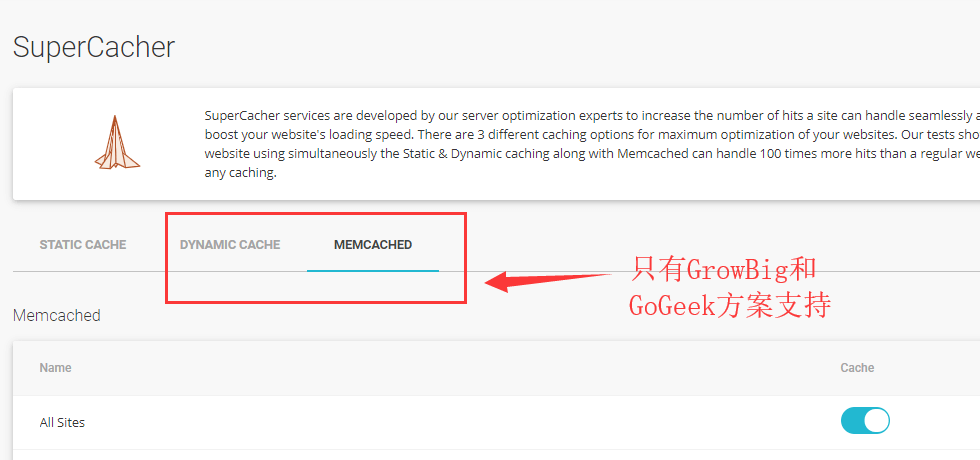Click the SuperCacher page title
The image size is (980, 460).
[94, 47]
